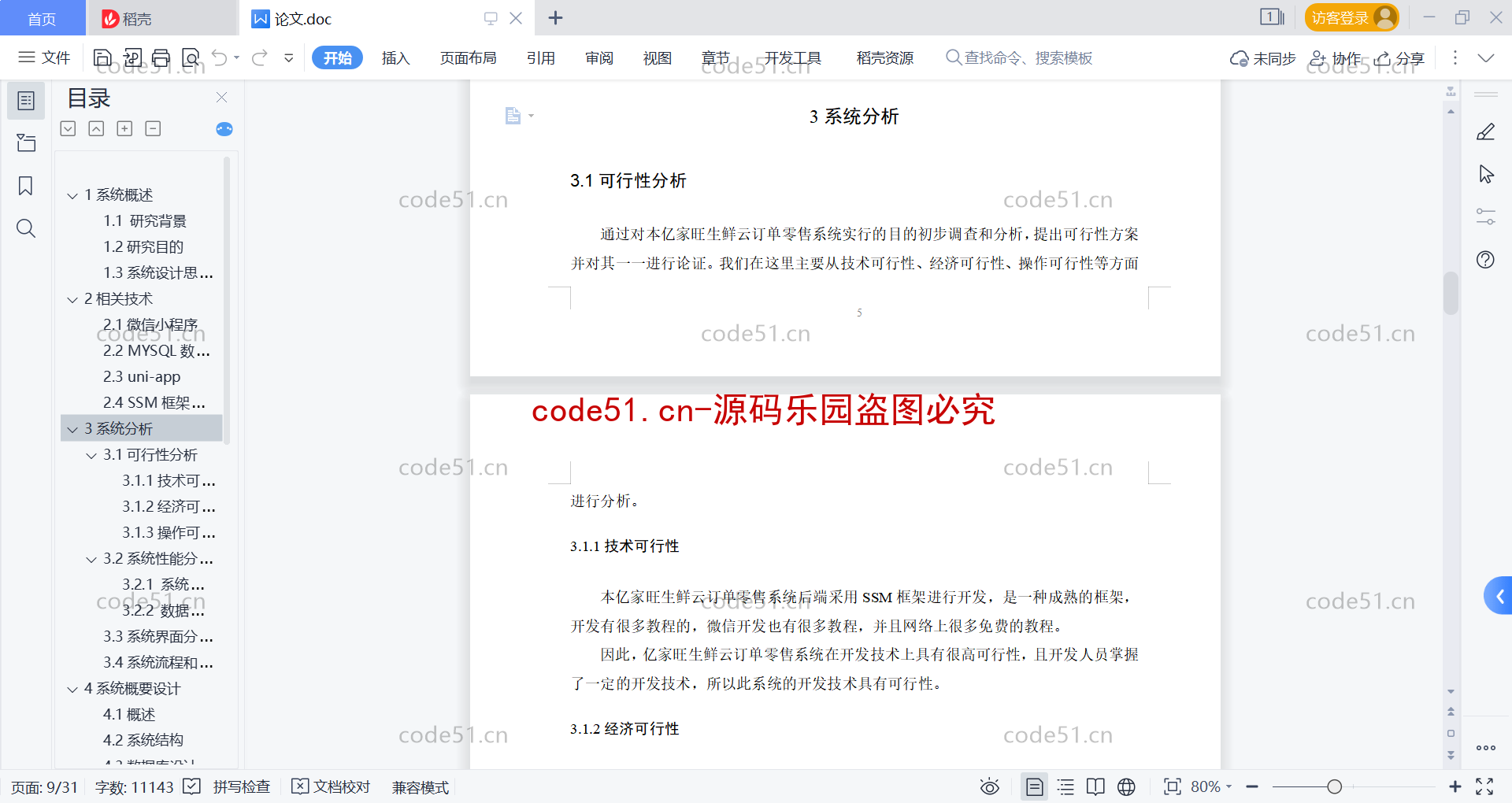The height and width of the screenshot is (803, 1512).
Task: Collapse the 1 系统概述 tree node
Action: click(x=72, y=195)
